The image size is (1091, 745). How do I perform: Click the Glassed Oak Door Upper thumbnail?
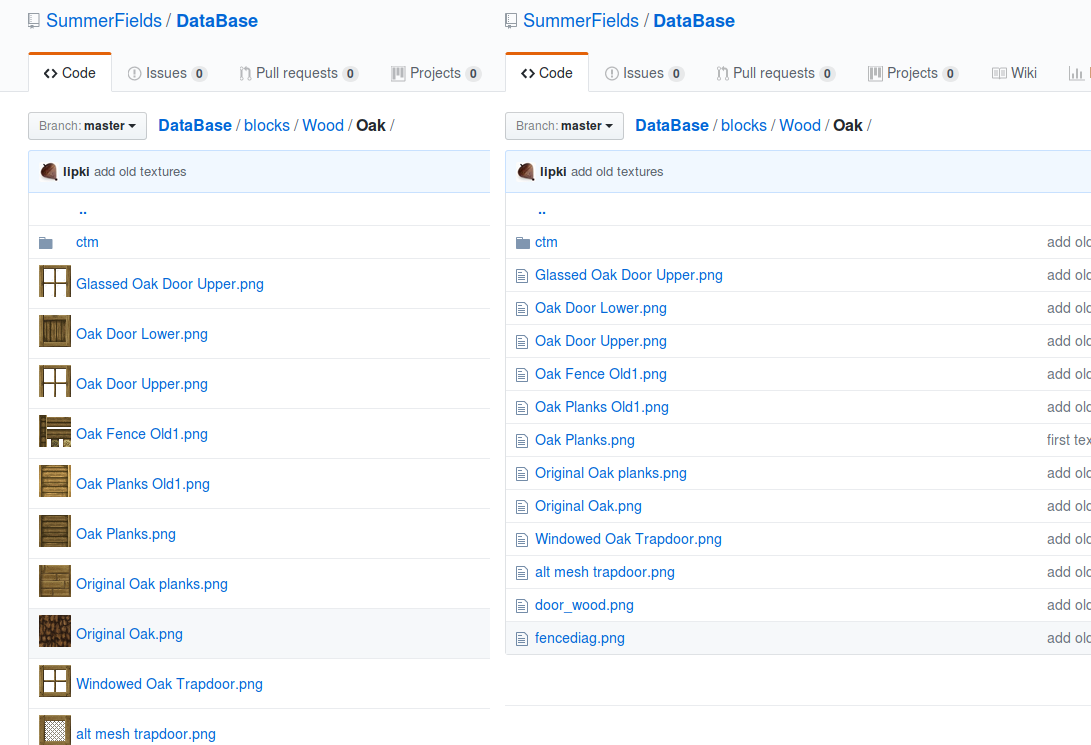click(55, 281)
